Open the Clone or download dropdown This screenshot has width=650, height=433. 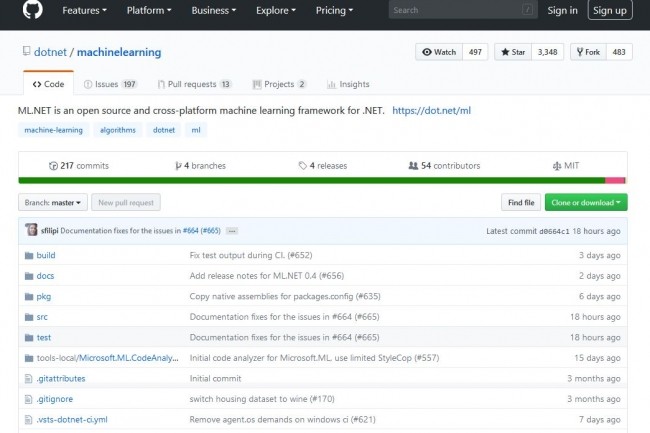click(x=586, y=202)
